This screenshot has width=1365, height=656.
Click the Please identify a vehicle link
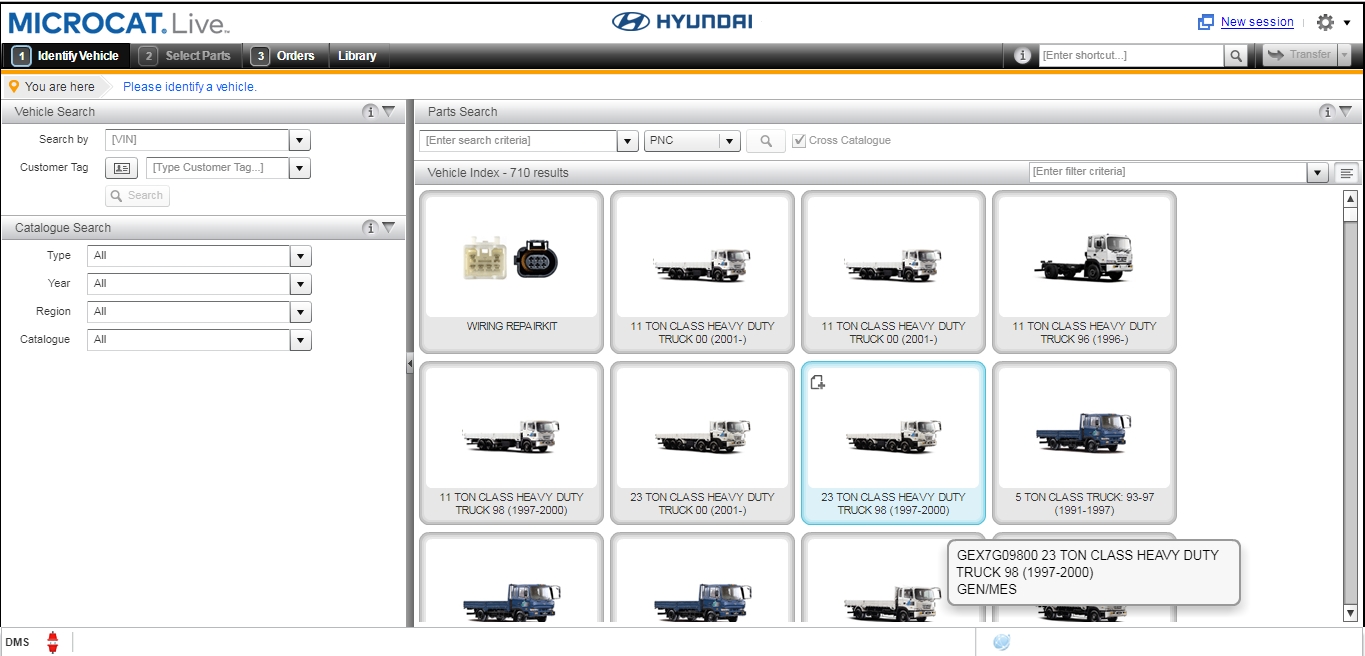[190, 87]
